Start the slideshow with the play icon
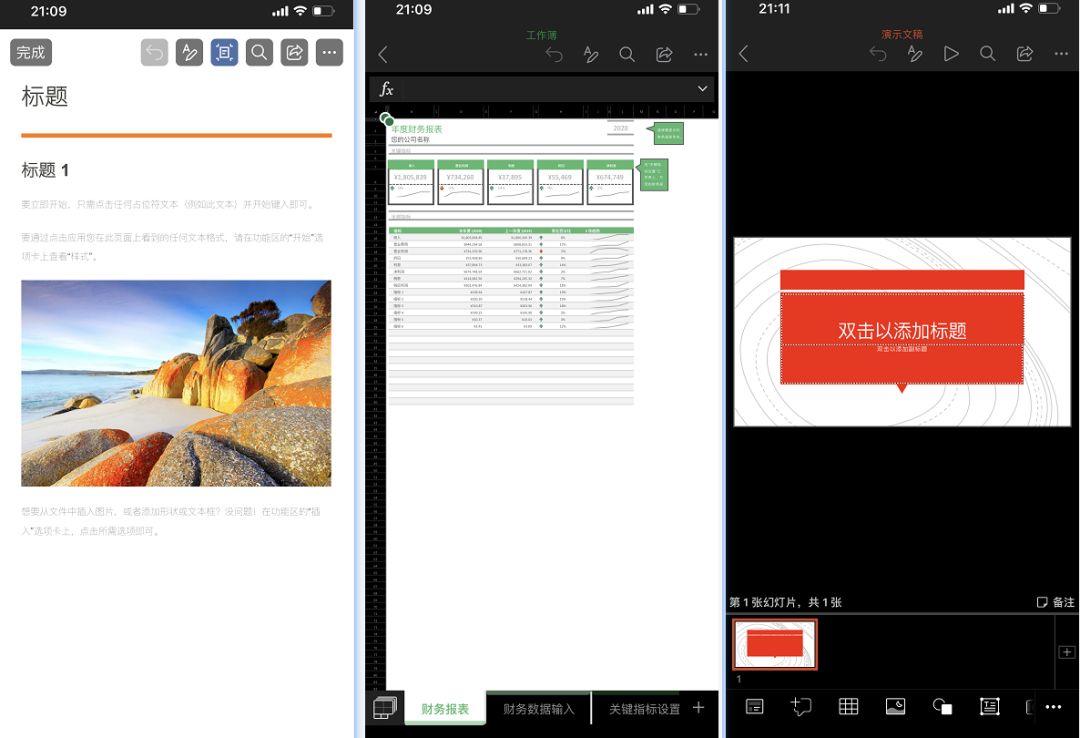The image size is (1080, 738). click(x=951, y=54)
